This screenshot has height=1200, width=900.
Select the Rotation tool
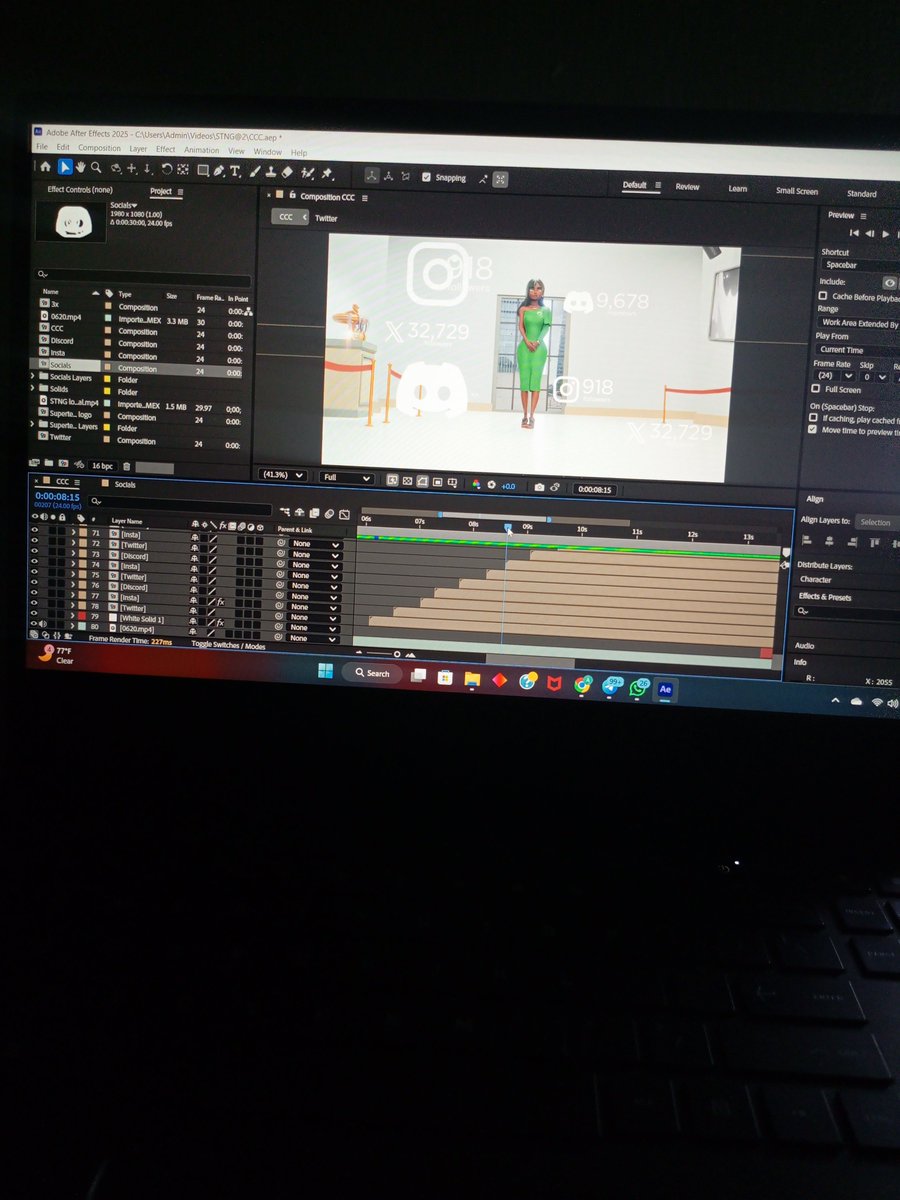pos(167,169)
